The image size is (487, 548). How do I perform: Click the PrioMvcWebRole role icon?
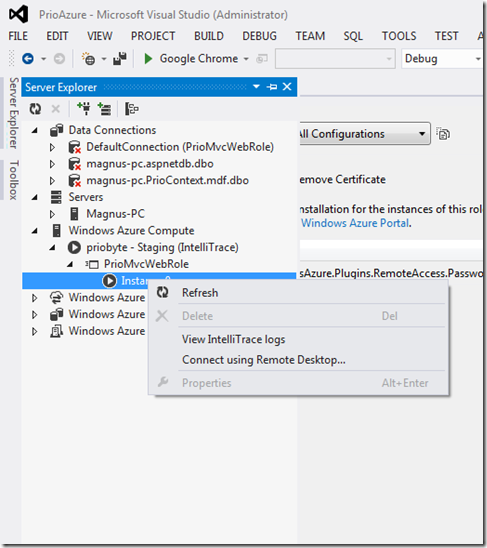point(92,264)
